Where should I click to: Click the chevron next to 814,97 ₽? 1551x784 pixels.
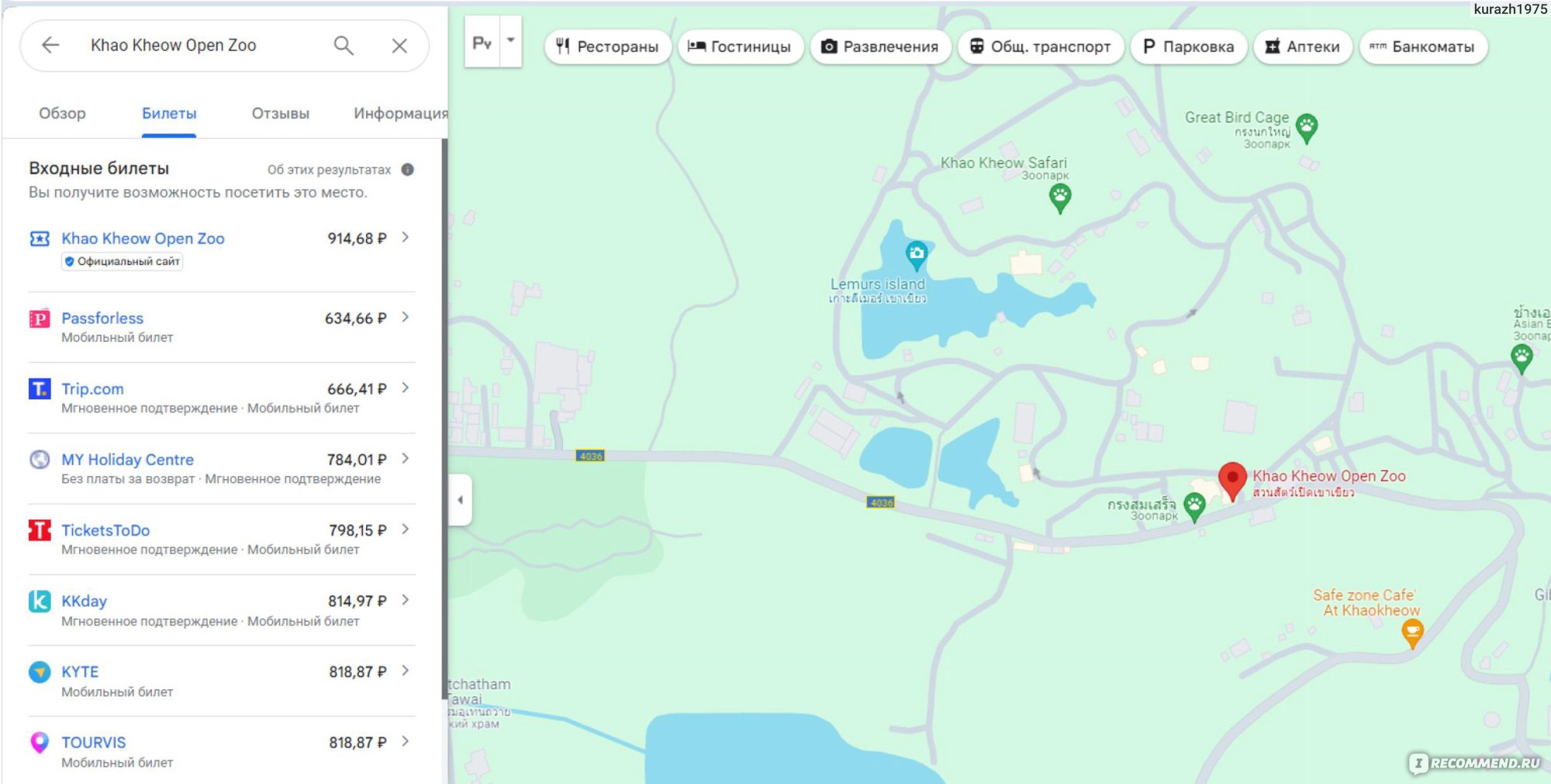(x=406, y=600)
